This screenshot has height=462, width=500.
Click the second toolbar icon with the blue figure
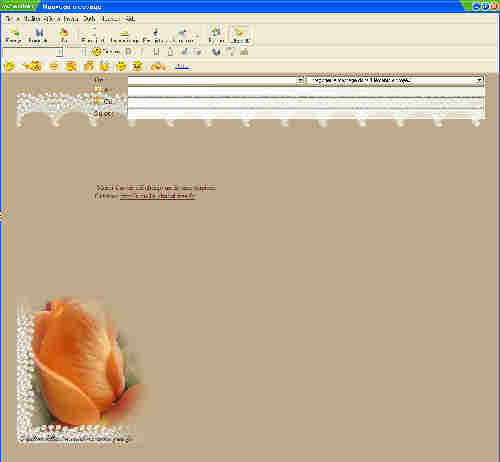(x=39, y=35)
